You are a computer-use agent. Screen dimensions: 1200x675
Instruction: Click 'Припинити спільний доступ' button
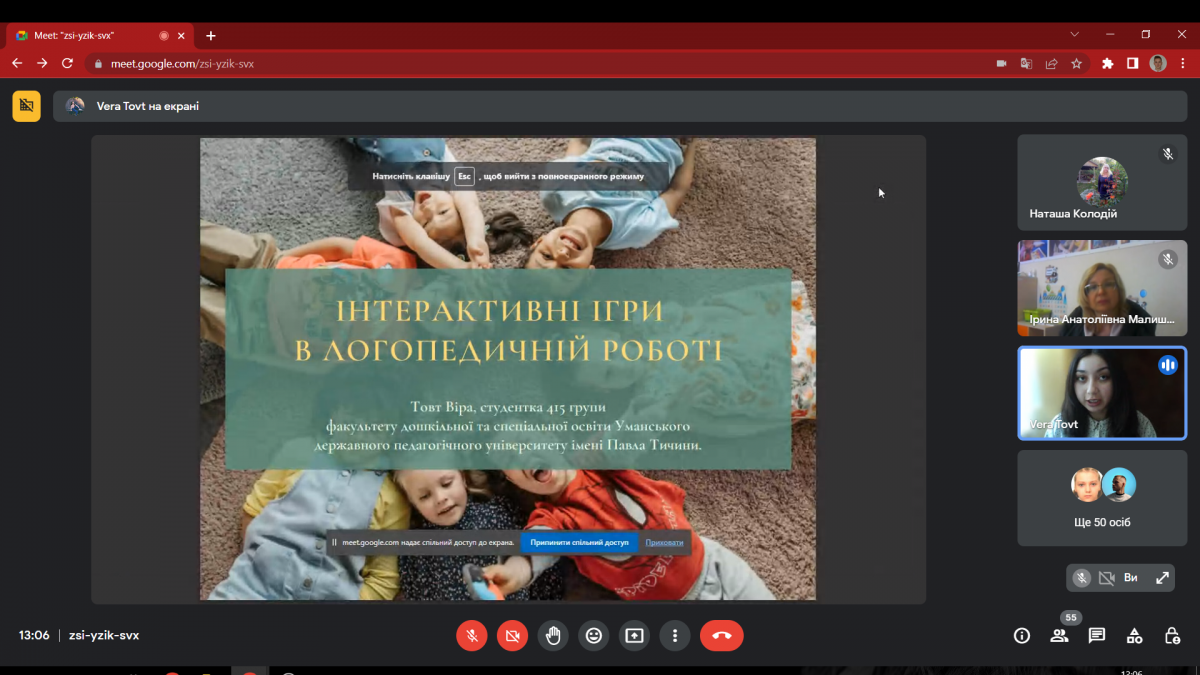(579, 542)
